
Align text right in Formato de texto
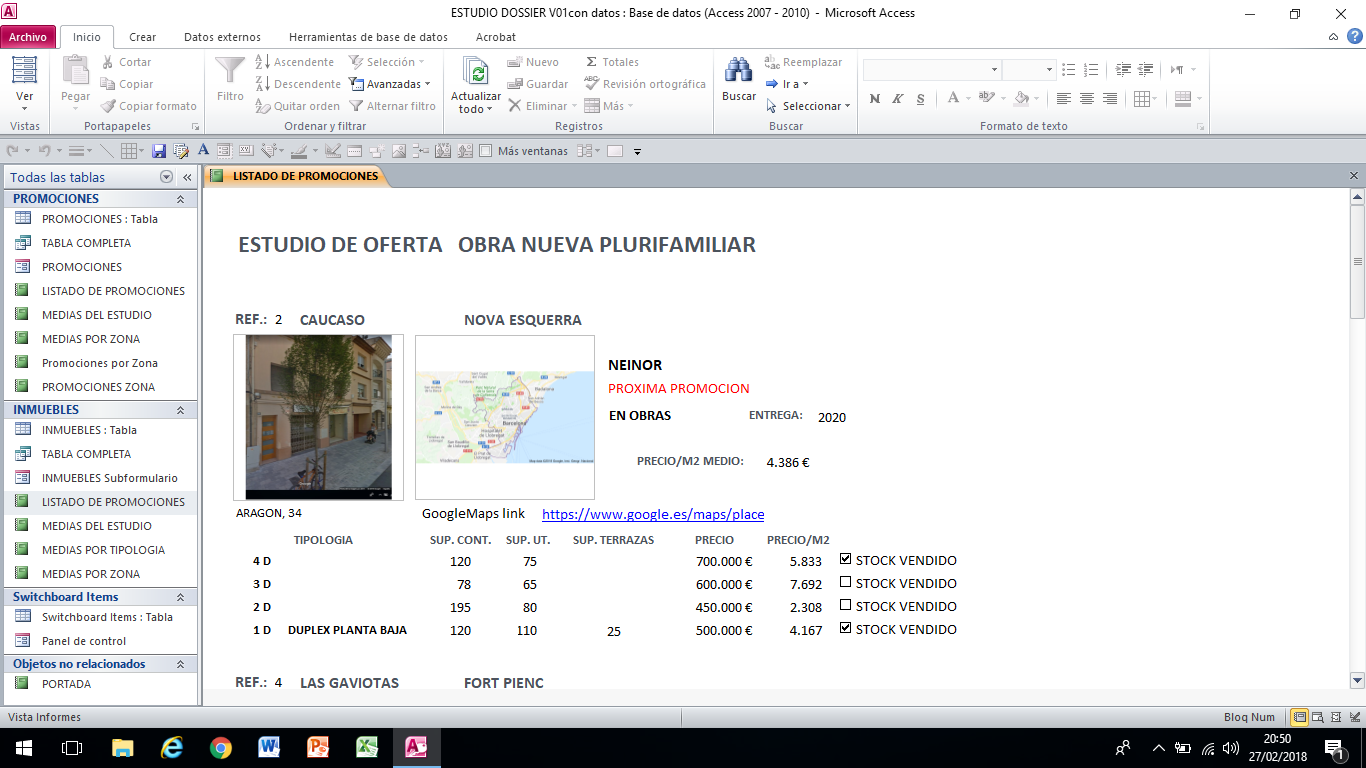pyautogui.click(x=1110, y=98)
